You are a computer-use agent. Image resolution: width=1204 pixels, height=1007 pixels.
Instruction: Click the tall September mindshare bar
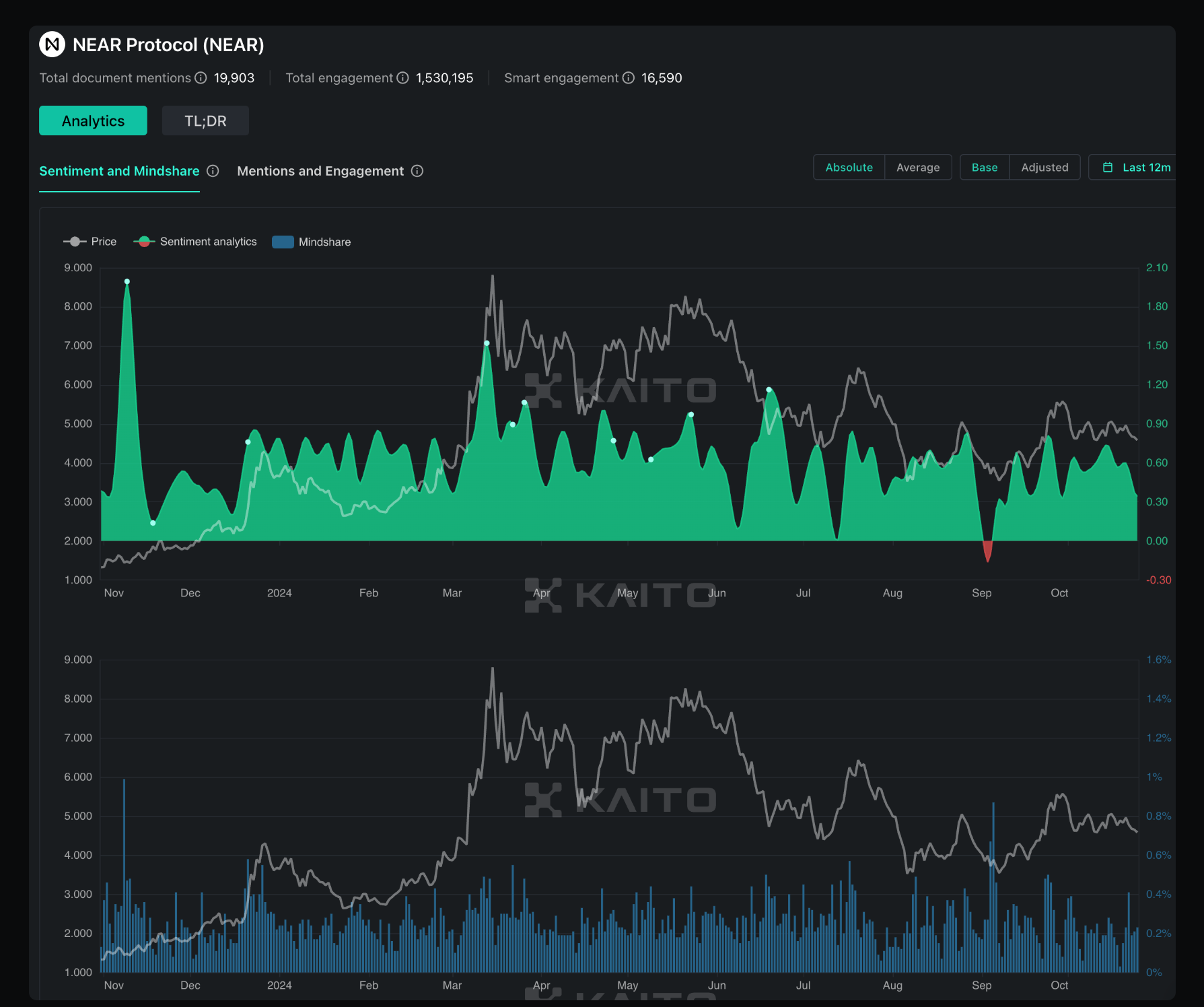point(993,887)
